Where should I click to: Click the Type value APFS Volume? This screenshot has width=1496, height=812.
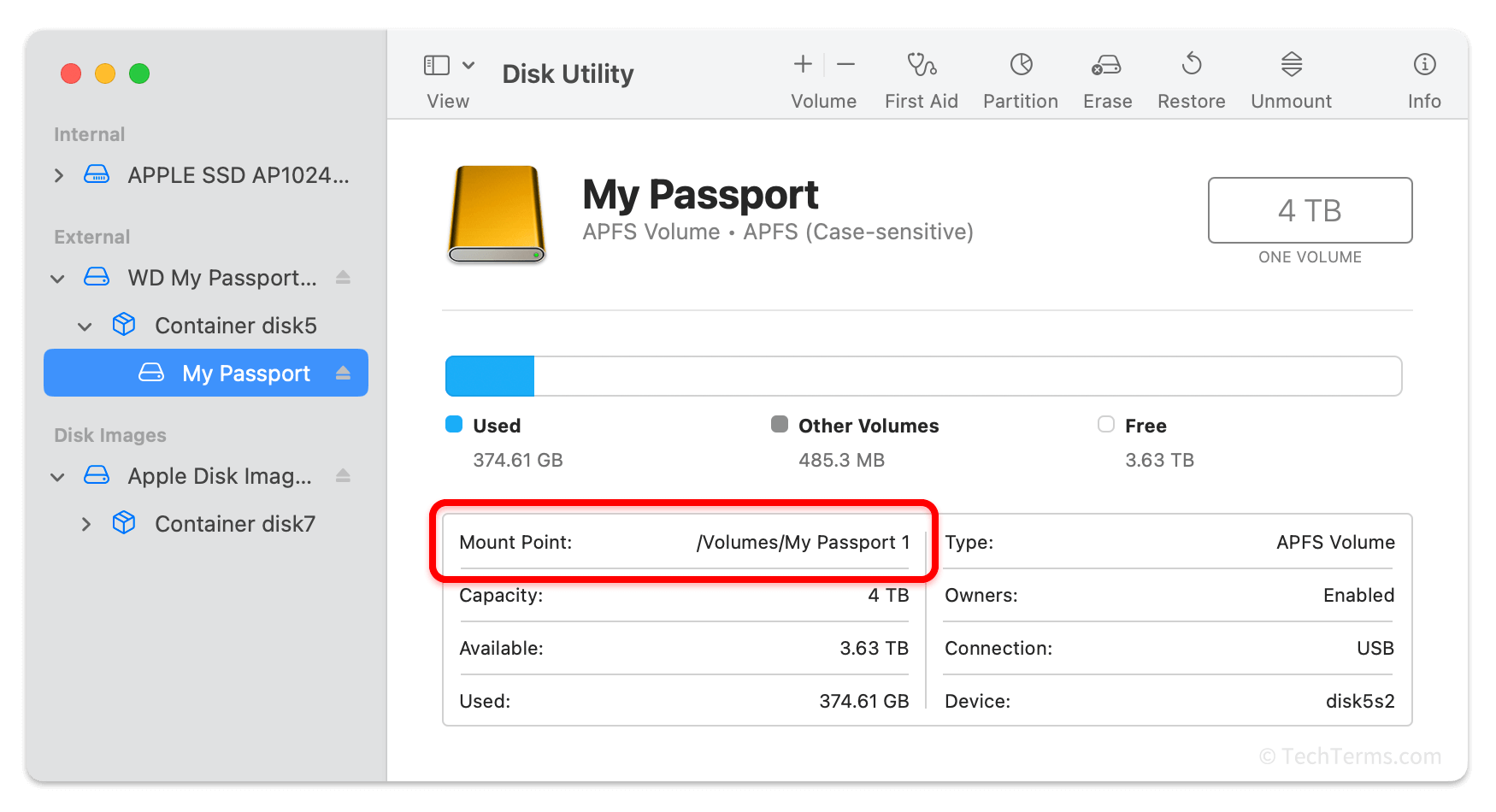(1335, 542)
